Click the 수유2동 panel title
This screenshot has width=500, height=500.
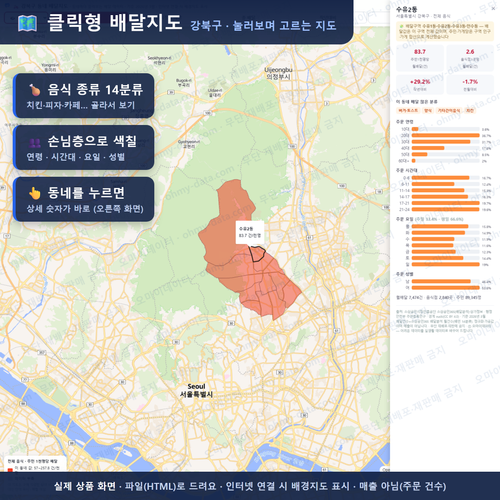[406, 9]
